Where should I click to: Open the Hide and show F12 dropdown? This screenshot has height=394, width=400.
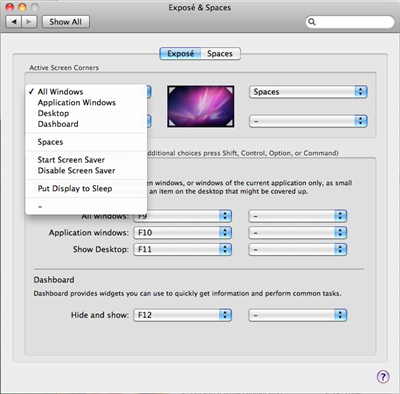click(182, 315)
